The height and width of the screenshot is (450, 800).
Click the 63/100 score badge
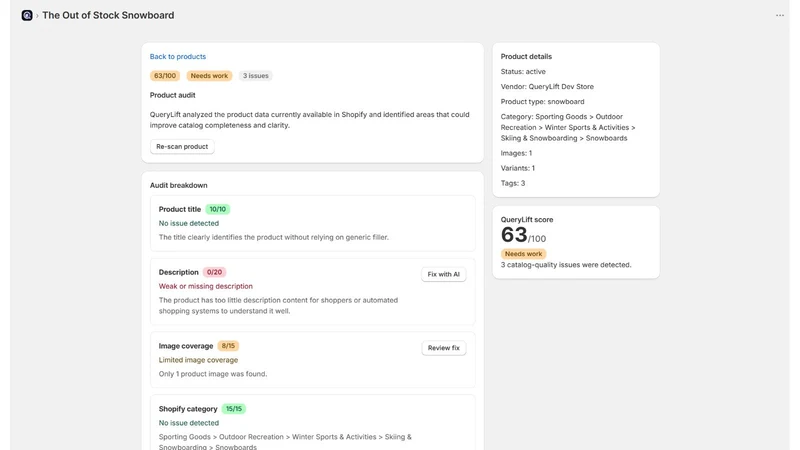pyautogui.click(x=165, y=76)
